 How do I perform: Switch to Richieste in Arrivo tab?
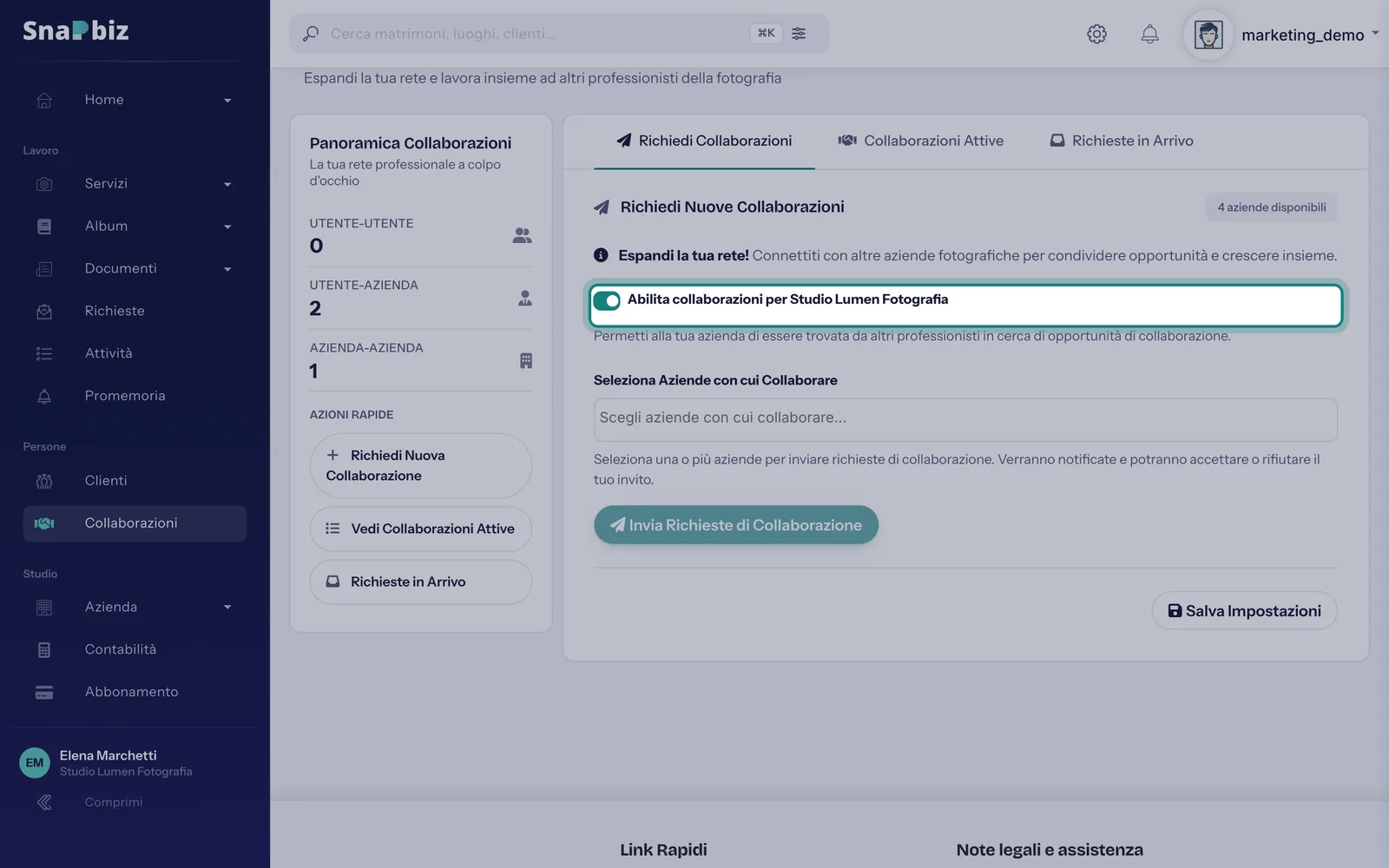click(1122, 141)
